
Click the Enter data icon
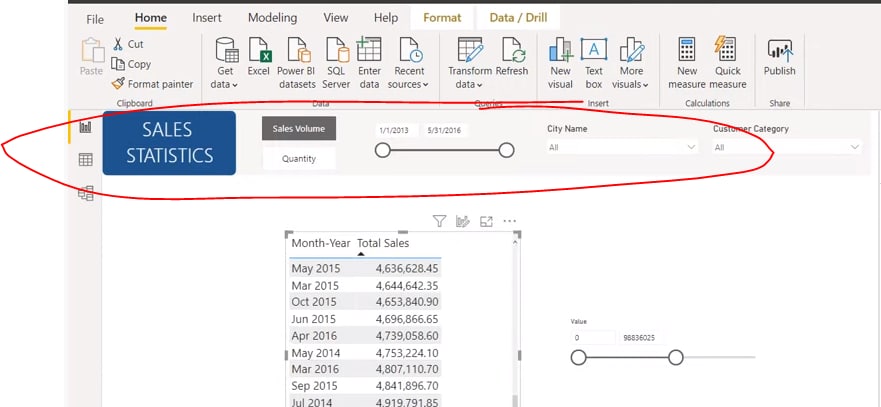[x=369, y=49]
